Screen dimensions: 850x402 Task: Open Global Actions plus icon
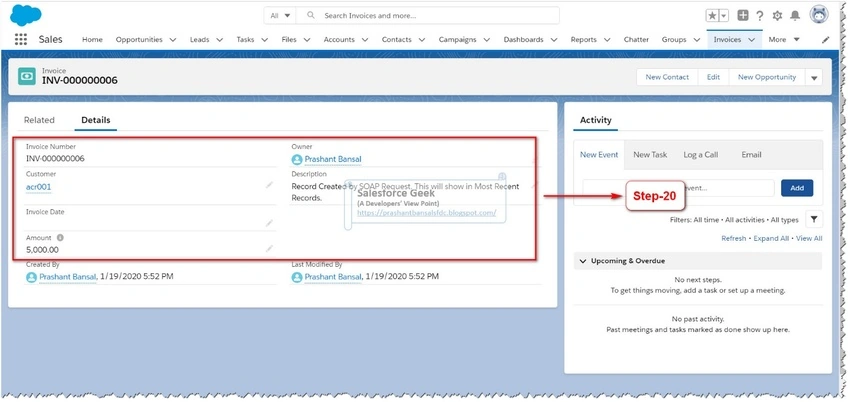(743, 16)
